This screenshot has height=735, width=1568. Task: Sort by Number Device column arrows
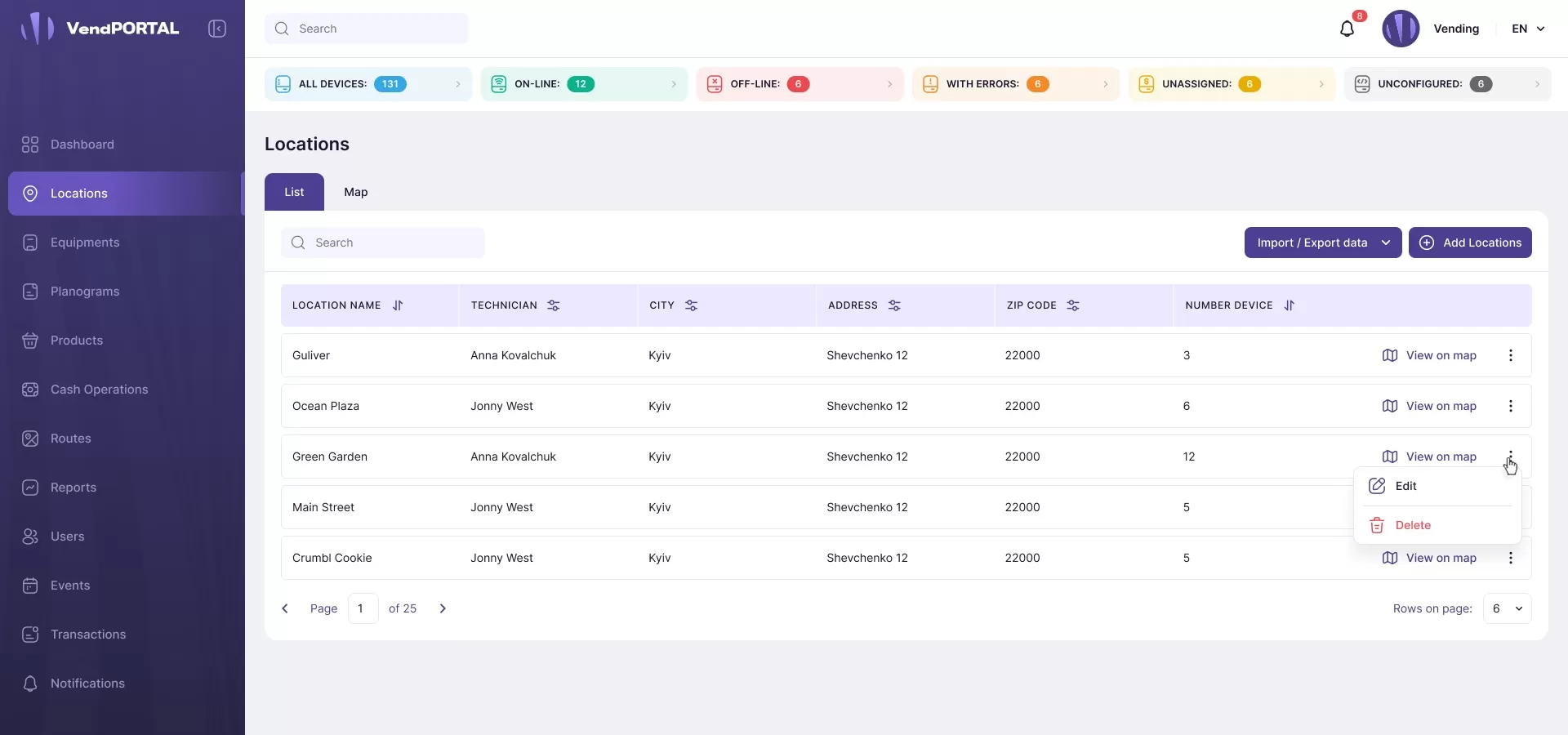pyautogui.click(x=1289, y=305)
